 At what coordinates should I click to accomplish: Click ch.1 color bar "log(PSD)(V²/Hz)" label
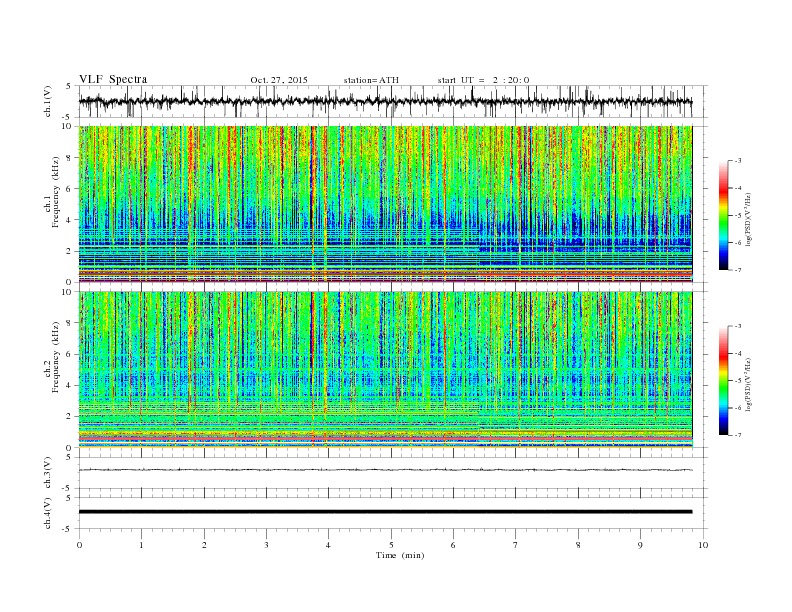tap(749, 219)
